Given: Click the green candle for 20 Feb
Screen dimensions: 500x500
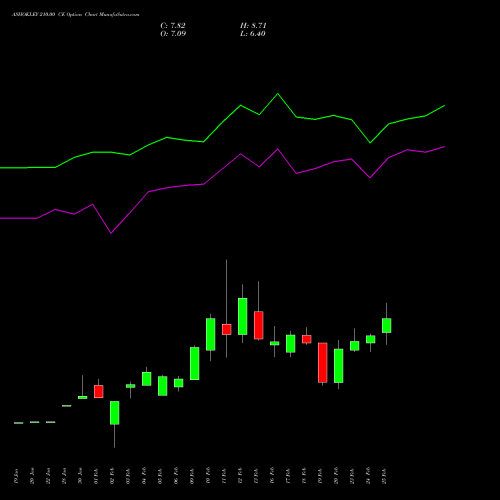Looking at the screenshot, I should (x=339, y=366).
